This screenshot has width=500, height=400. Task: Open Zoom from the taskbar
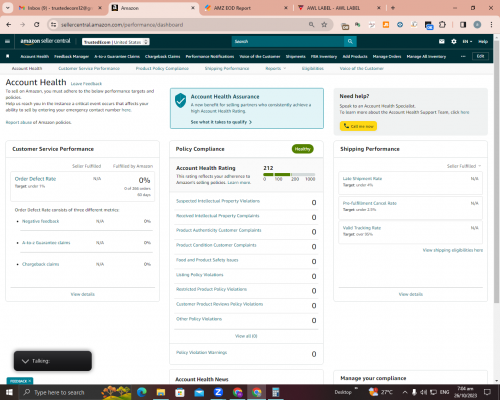pyautogui.click(x=218, y=392)
